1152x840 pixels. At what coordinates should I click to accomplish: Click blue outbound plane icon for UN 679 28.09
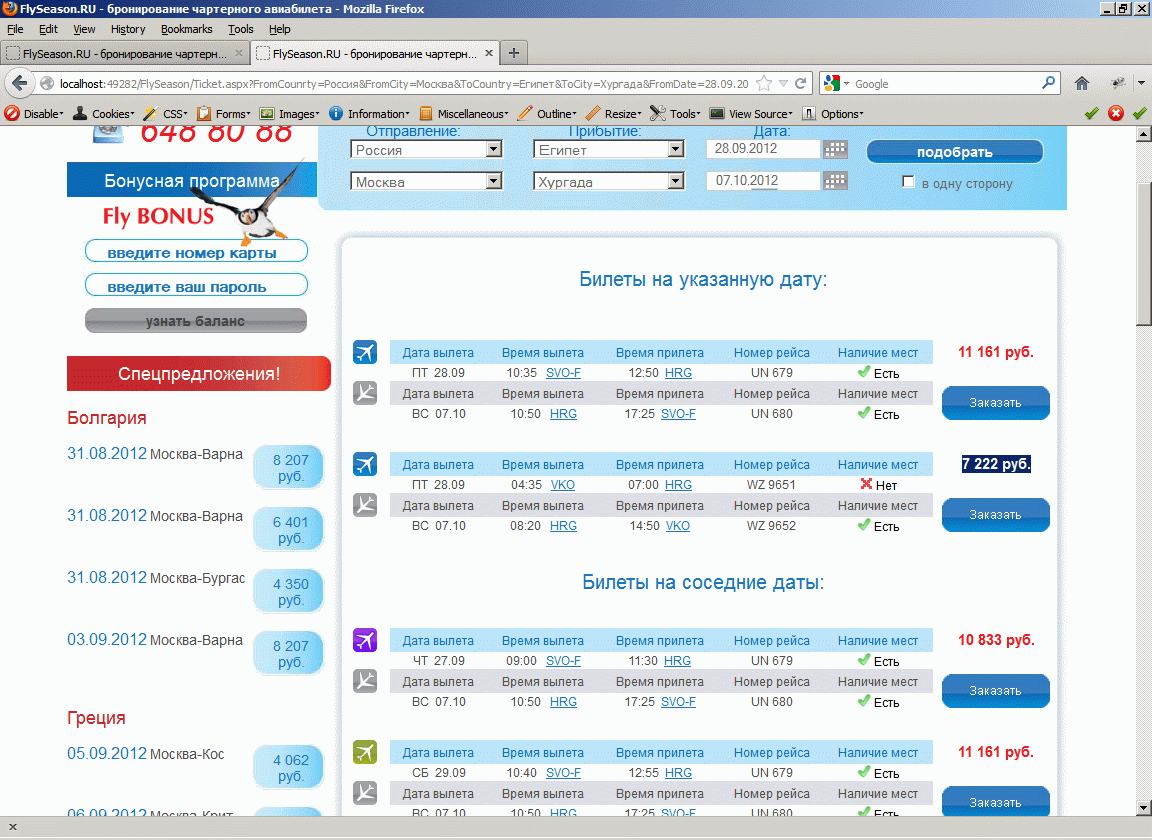coord(364,353)
